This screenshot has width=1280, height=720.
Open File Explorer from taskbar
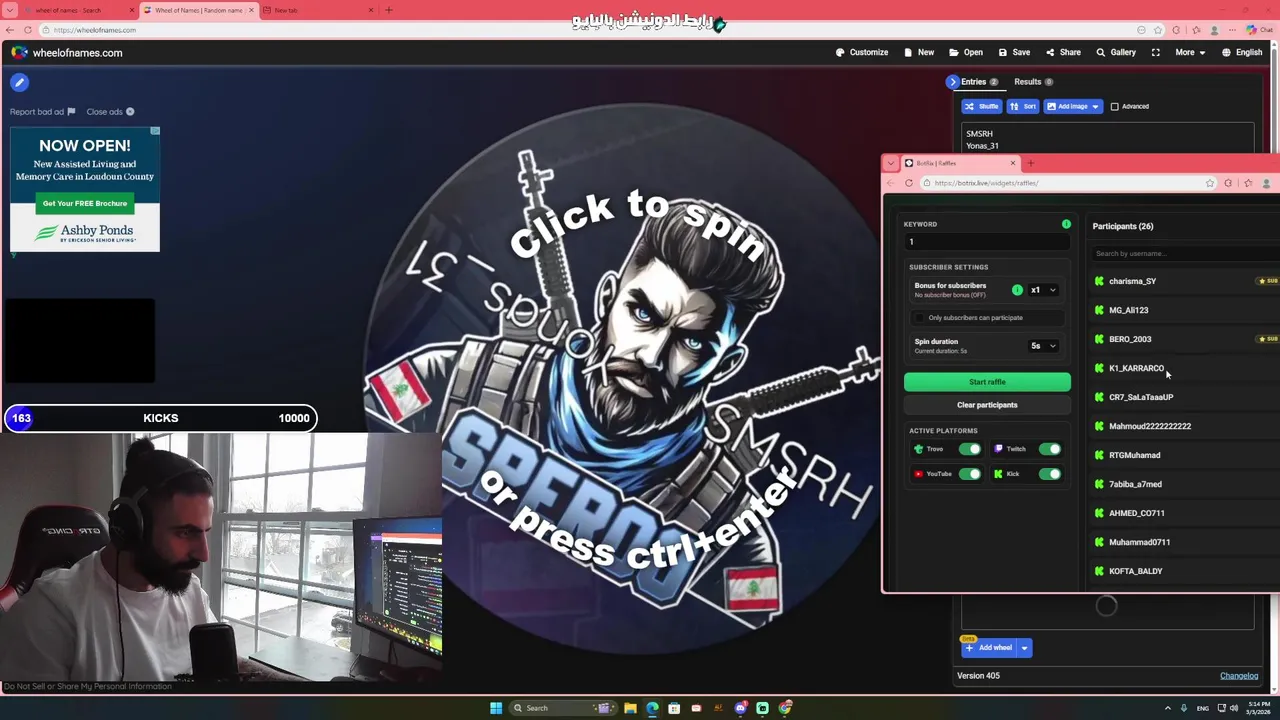coord(630,708)
